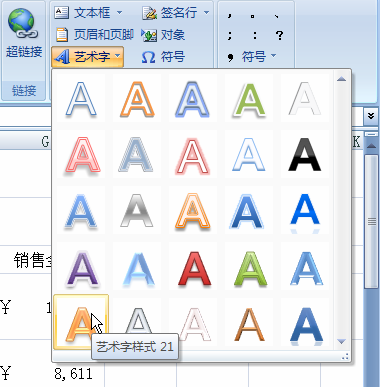Click the WordArt gallery scroll up arrow
This screenshot has width=380, height=387.
(x=341, y=79)
